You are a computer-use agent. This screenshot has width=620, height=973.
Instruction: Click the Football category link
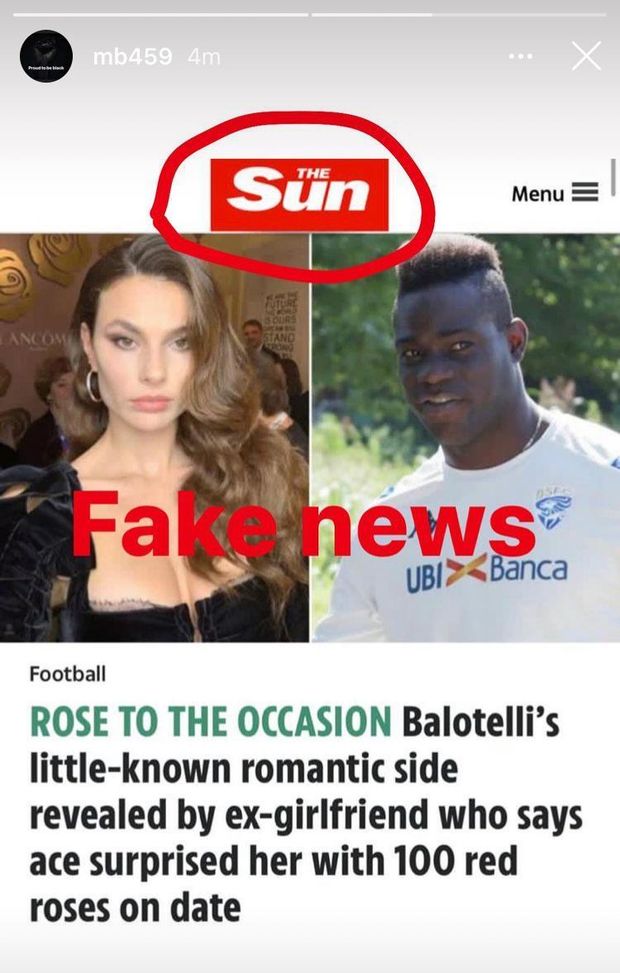point(68,673)
